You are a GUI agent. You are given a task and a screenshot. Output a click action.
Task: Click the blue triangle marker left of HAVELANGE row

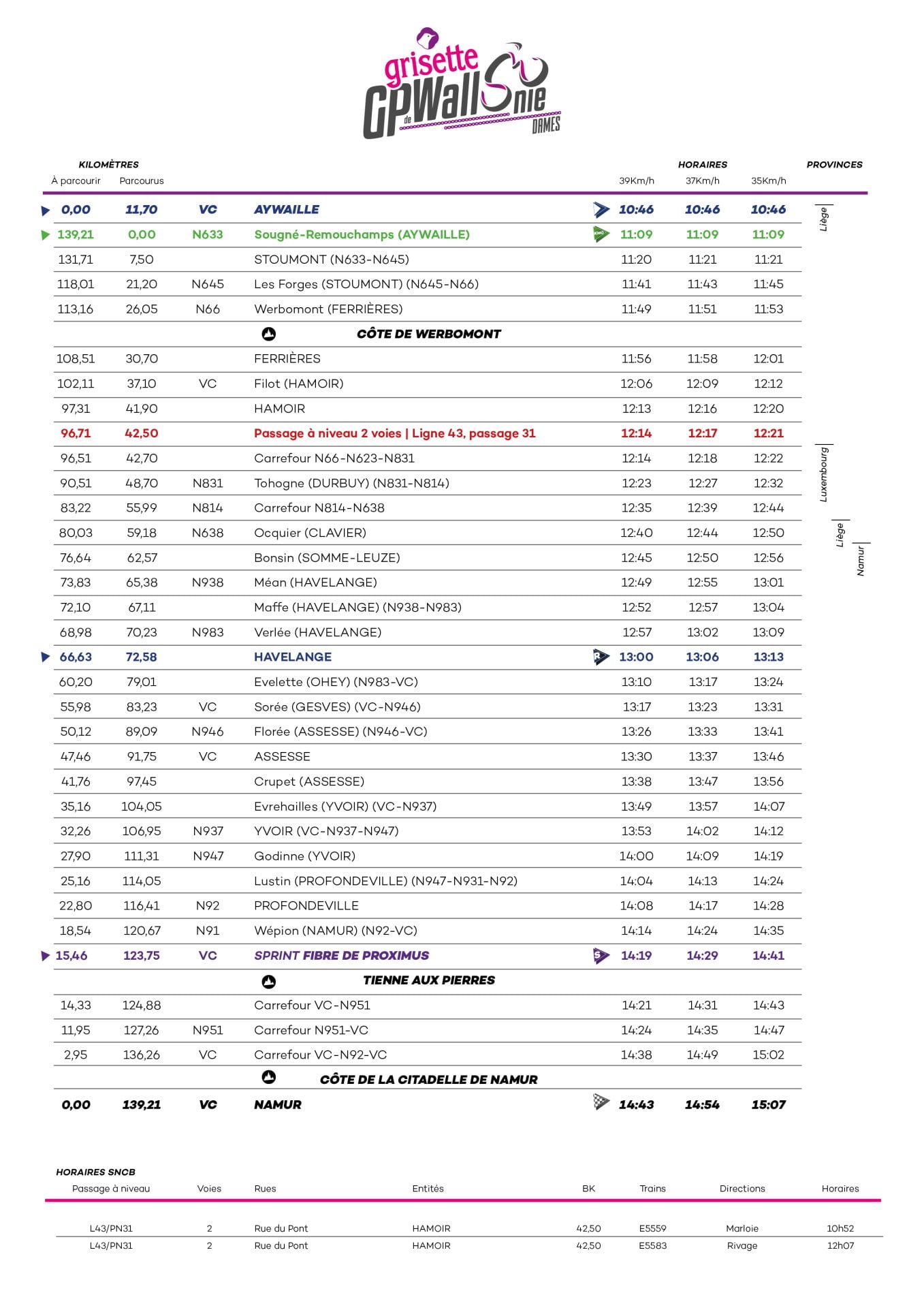(46, 657)
